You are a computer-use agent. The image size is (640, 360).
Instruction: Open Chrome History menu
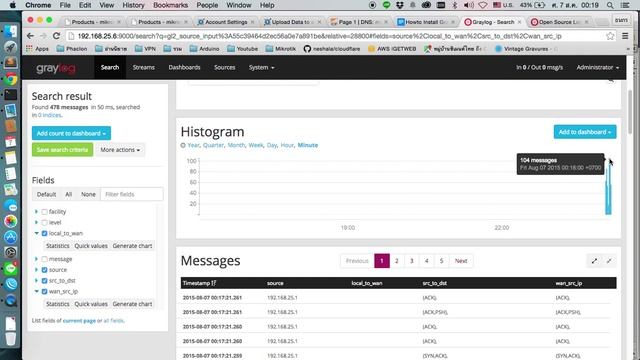(x=133, y=5)
